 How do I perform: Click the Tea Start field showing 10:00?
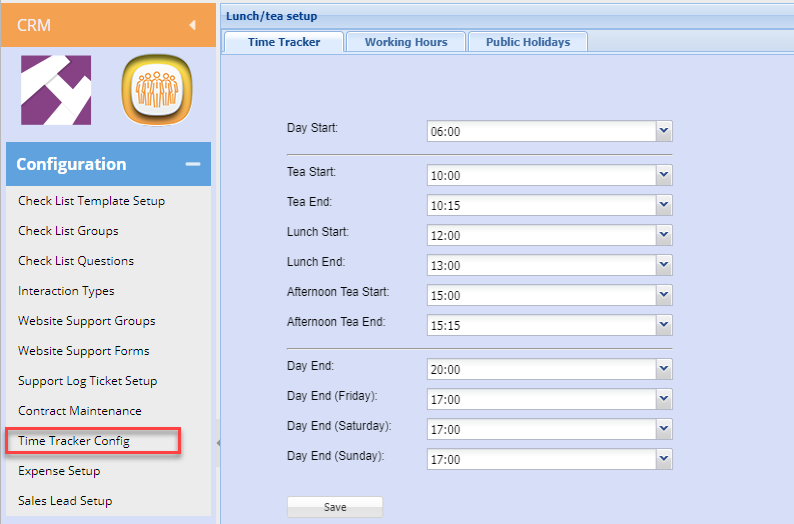tap(542, 175)
